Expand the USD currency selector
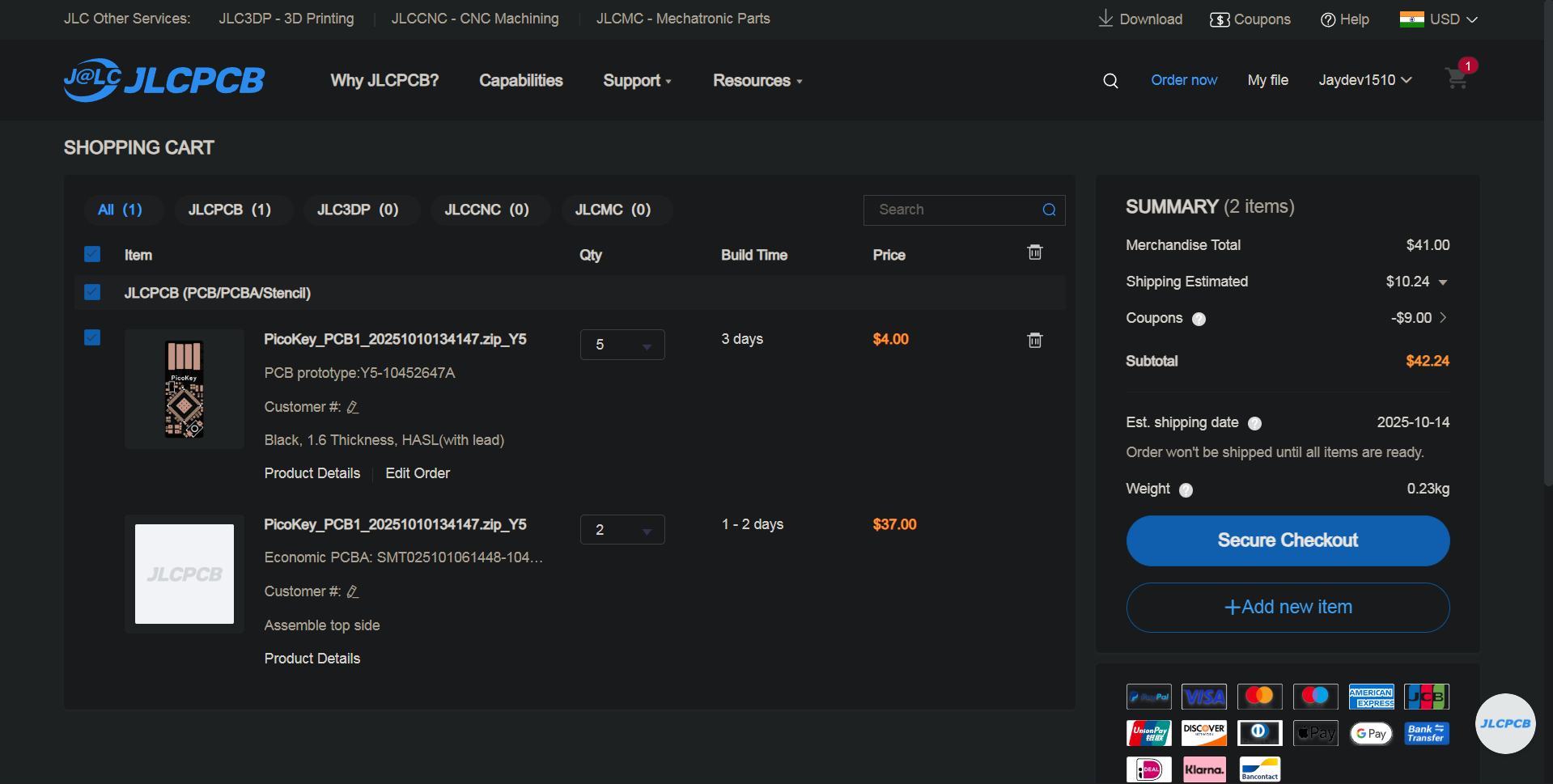Viewport: 1553px width, 784px height. click(x=1439, y=19)
